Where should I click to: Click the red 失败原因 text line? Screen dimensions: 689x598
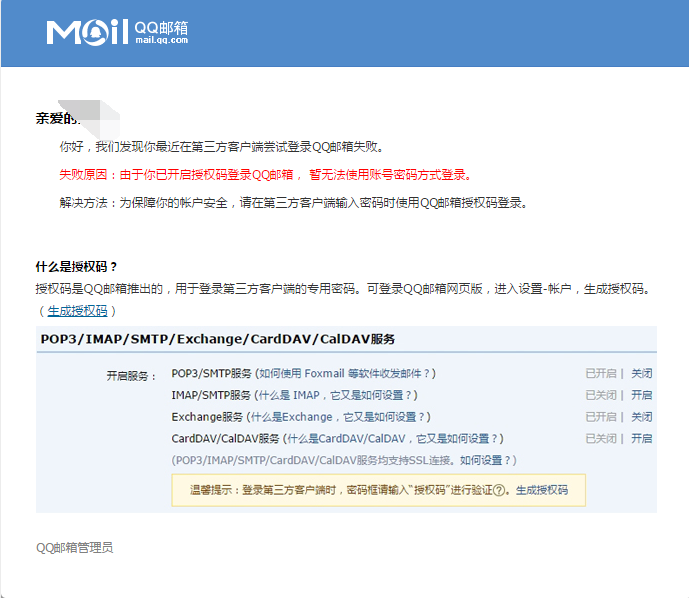click(266, 174)
